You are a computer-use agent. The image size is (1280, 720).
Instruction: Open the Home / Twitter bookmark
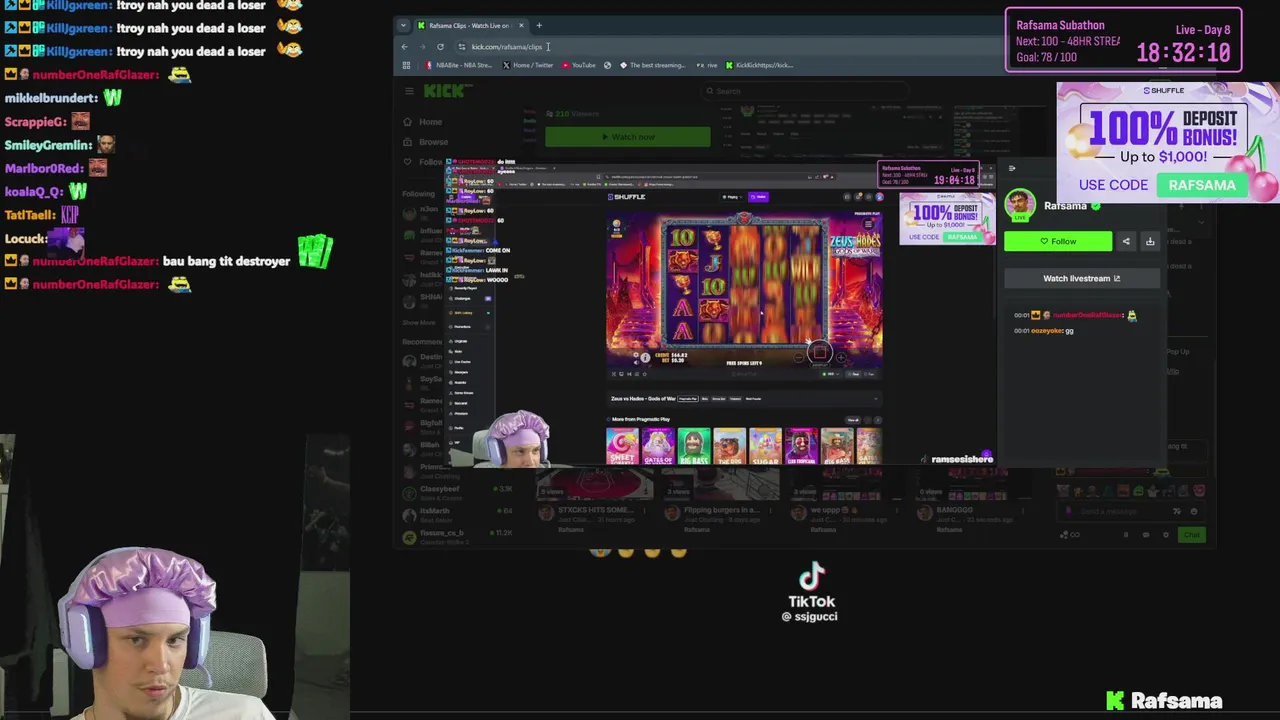point(528,65)
